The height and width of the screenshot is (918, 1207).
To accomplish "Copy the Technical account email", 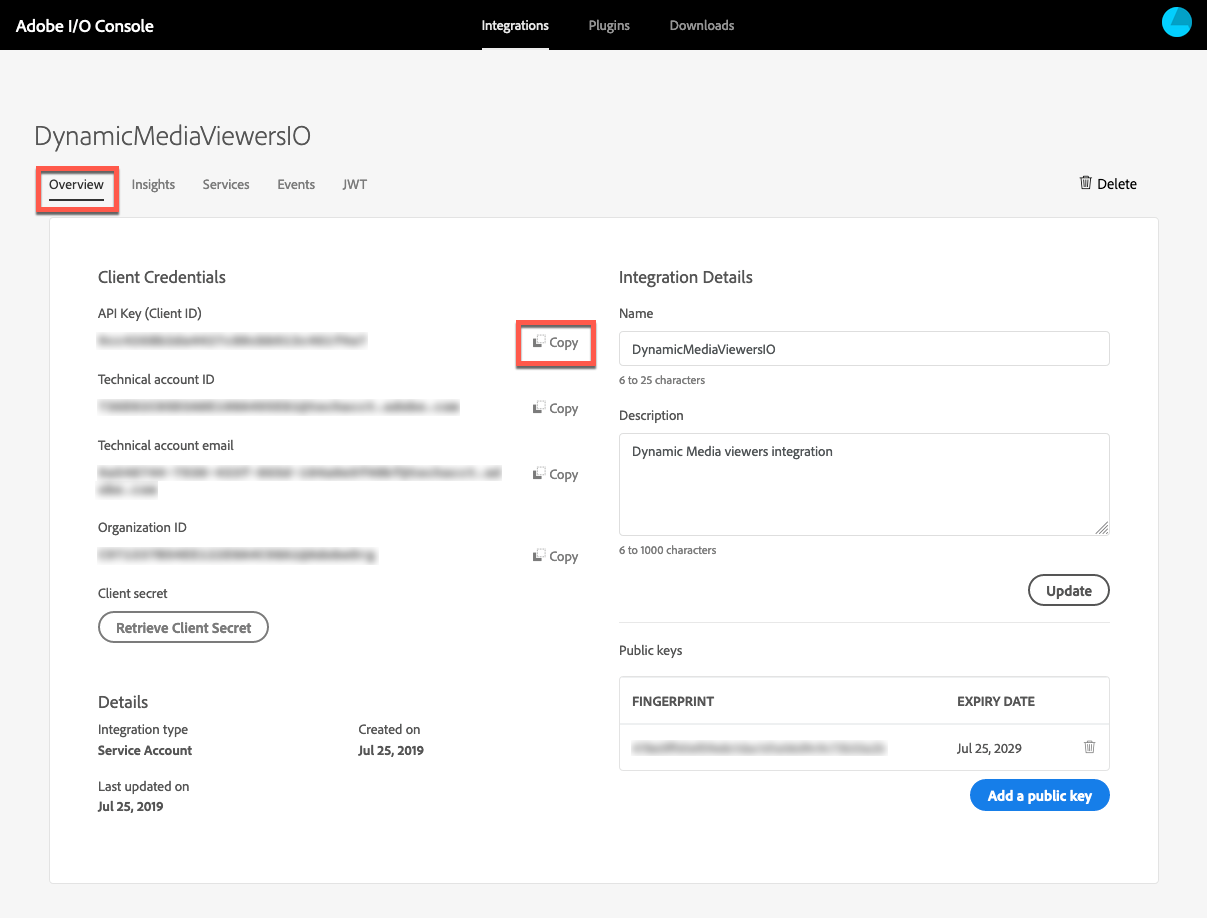I will 556,474.
